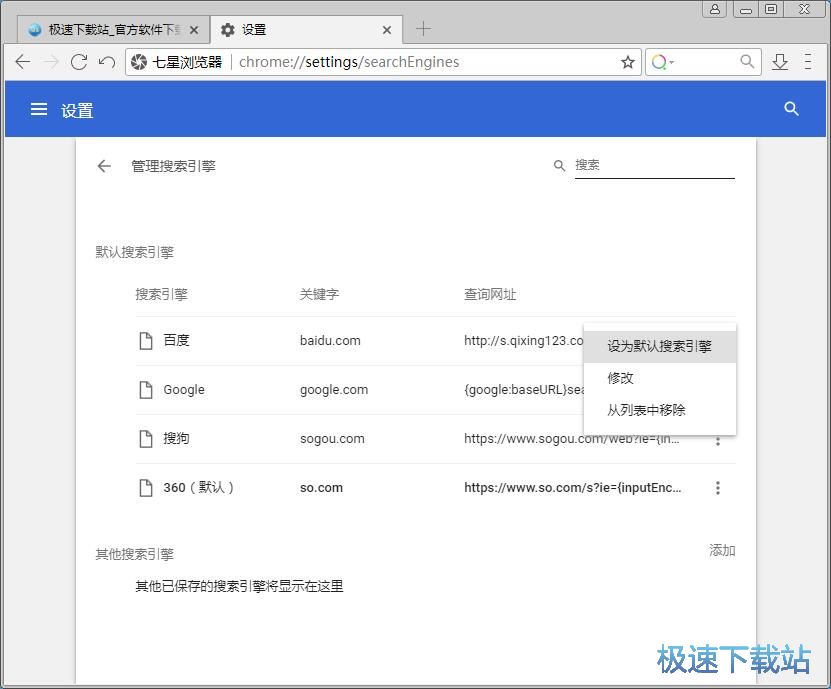The height and width of the screenshot is (689, 831).
Task: Click the page icon of 搜狗 row
Action: (x=146, y=439)
